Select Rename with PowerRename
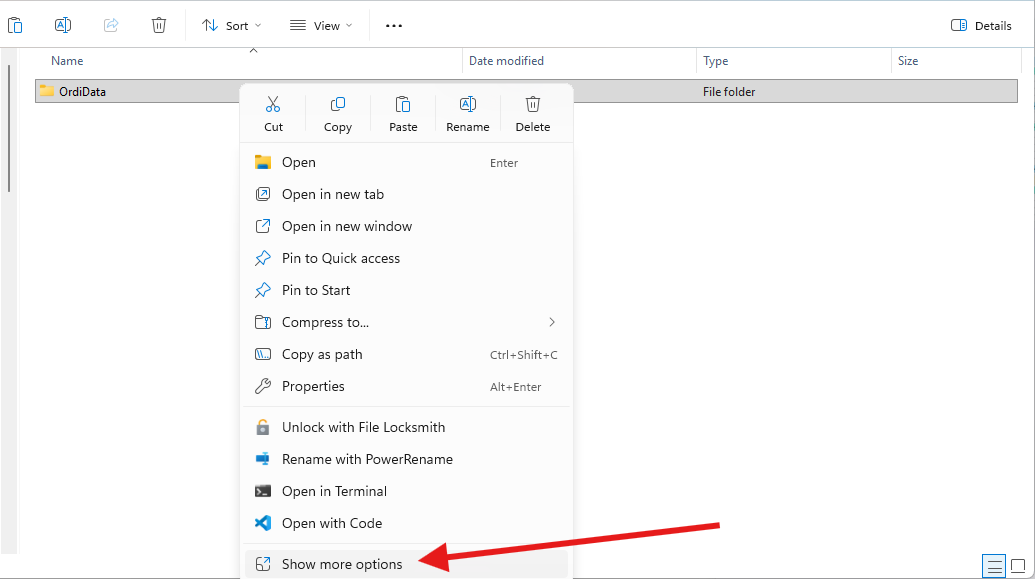This screenshot has height=579, width=1035. pos(406,460)
